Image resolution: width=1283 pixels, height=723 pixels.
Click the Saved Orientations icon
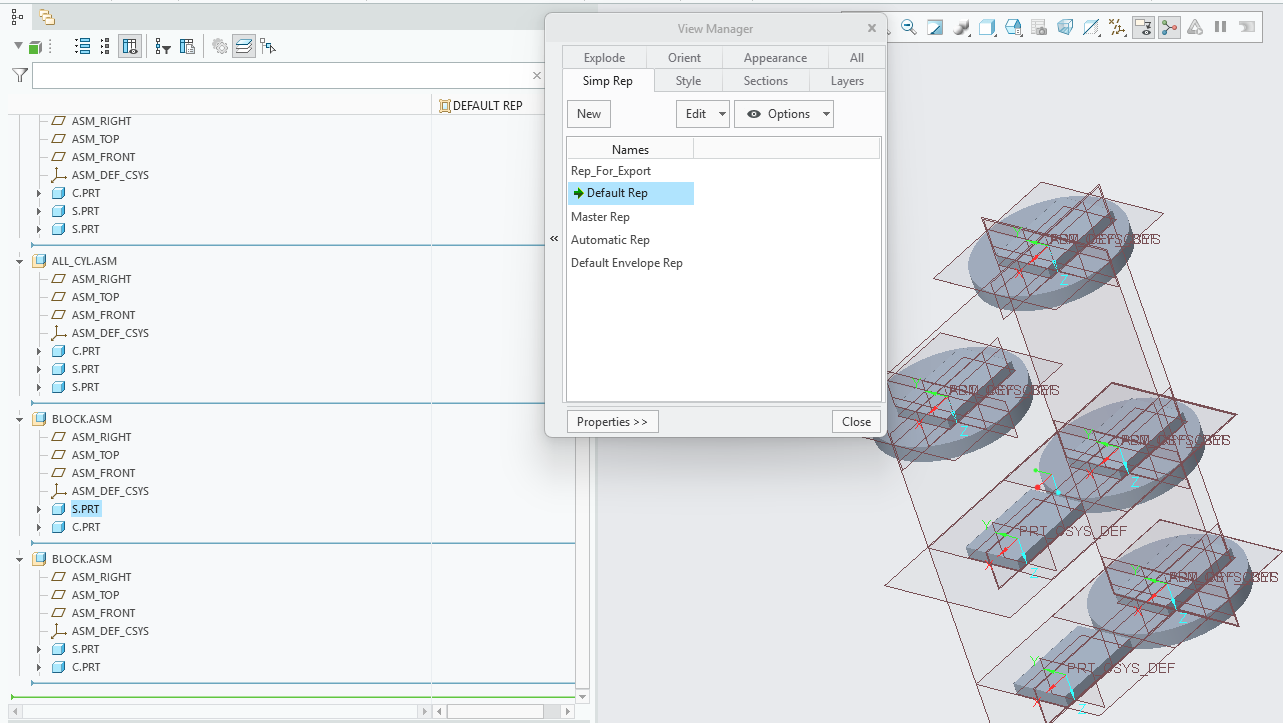1013,27
